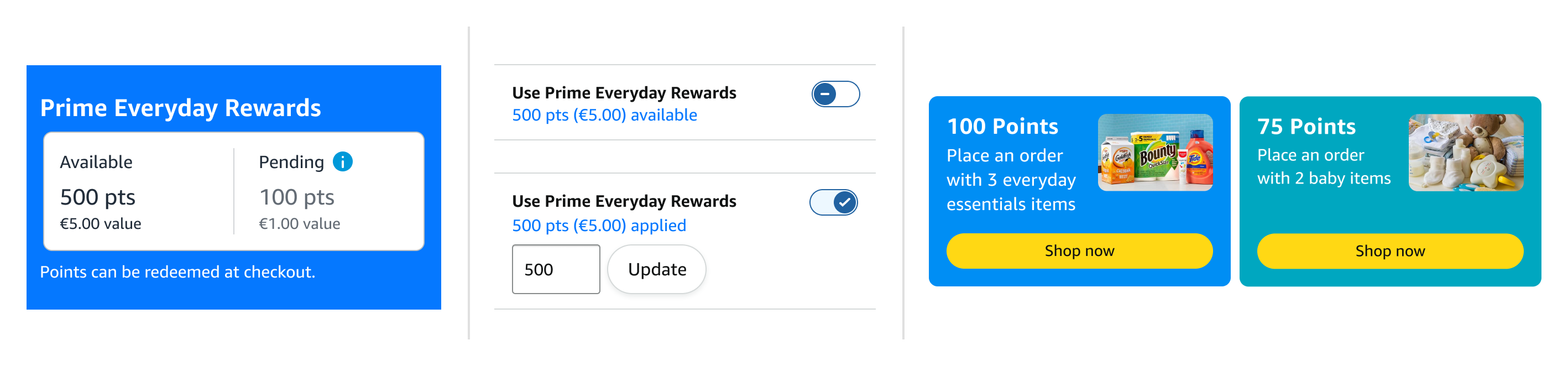Select the "Prime Everyday Rewards" banner title
The width and height of the screenshot is (1568, 366).
pyautogui.click(x=180, y=108)
